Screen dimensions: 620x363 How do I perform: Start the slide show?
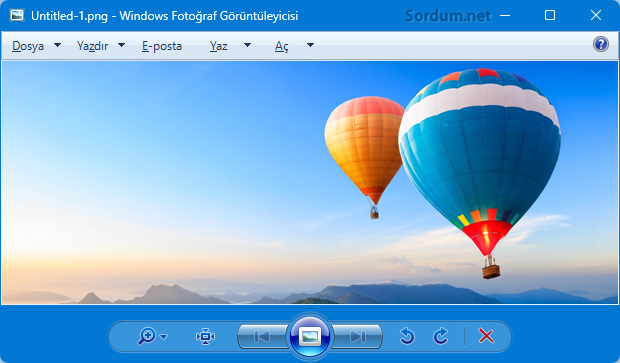[x=310, y=337]
